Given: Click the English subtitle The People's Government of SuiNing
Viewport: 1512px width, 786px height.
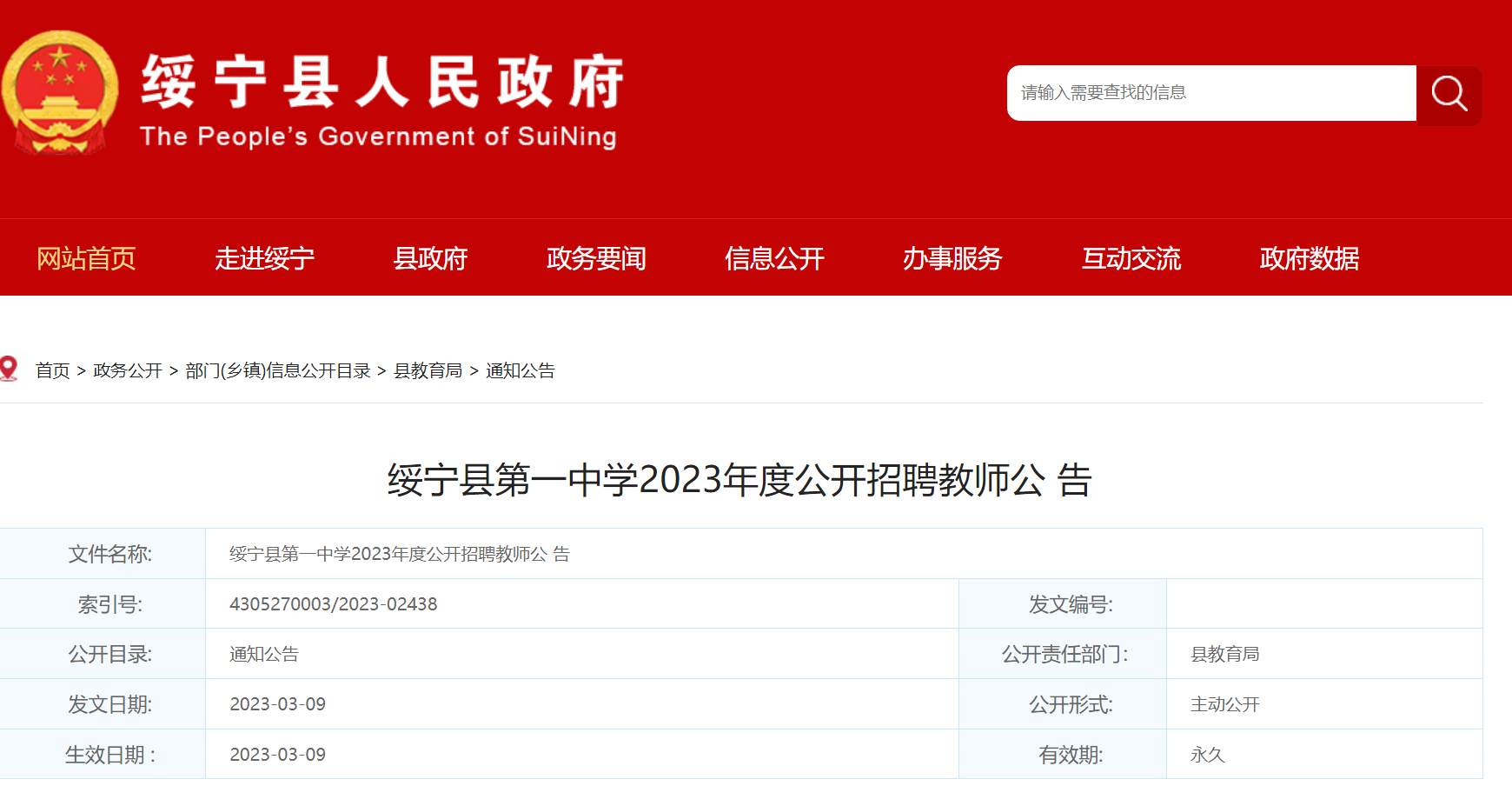Looking at the screenshot, I should (378, 137).
